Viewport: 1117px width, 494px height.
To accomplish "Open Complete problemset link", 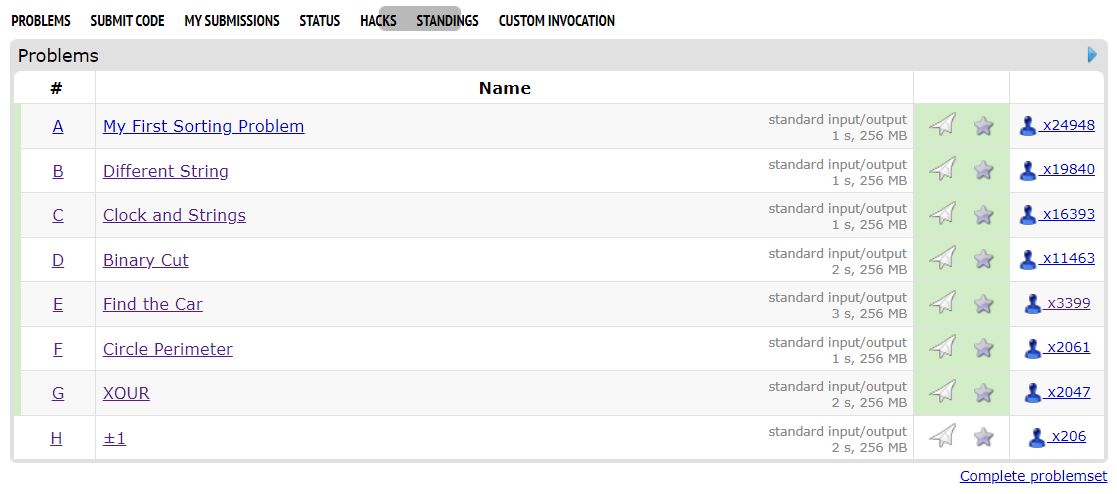I will pos(1033,476).
